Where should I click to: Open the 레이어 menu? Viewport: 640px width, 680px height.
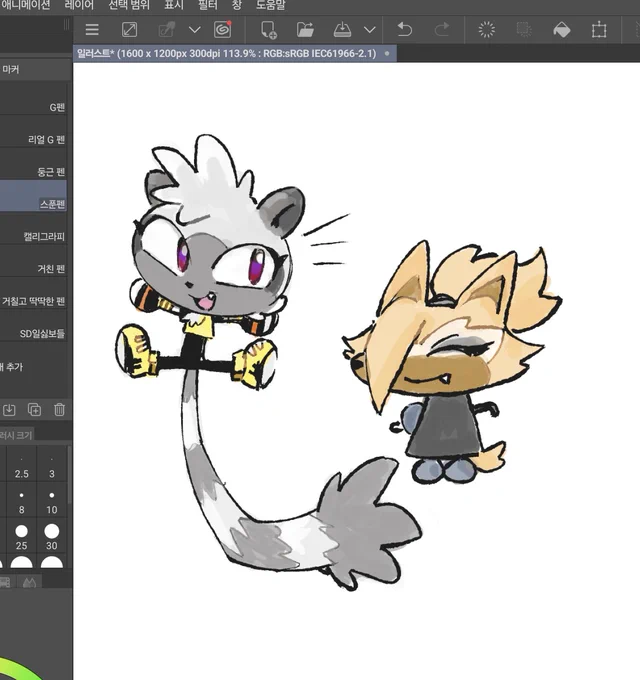click(79, 5)
